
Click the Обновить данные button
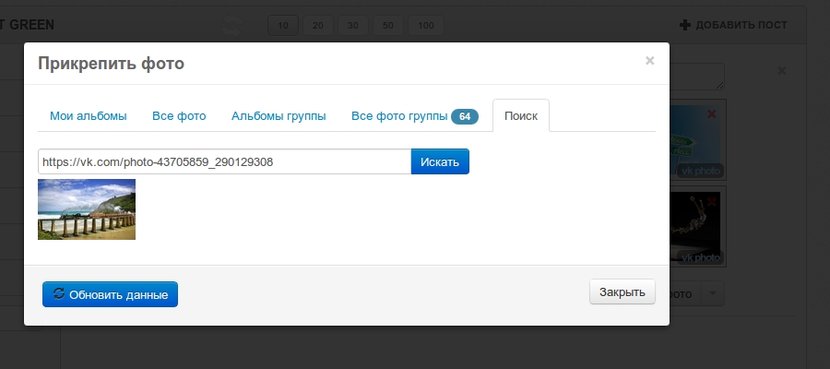tap(110, 294)
